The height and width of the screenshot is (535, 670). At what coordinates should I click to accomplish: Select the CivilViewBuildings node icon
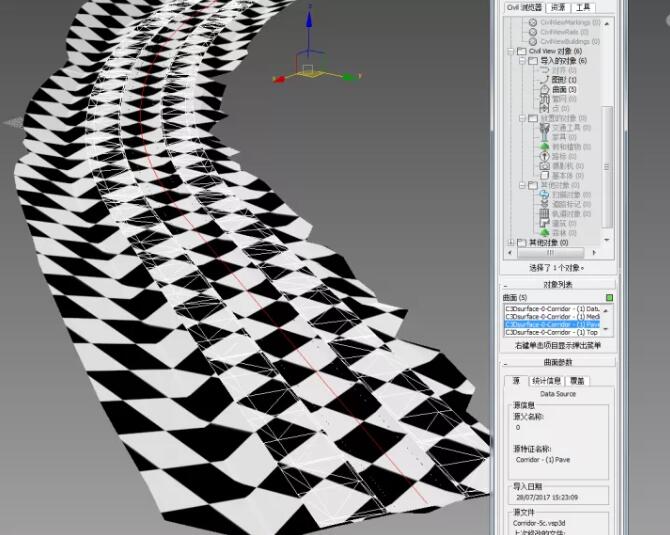click(533, 41)
